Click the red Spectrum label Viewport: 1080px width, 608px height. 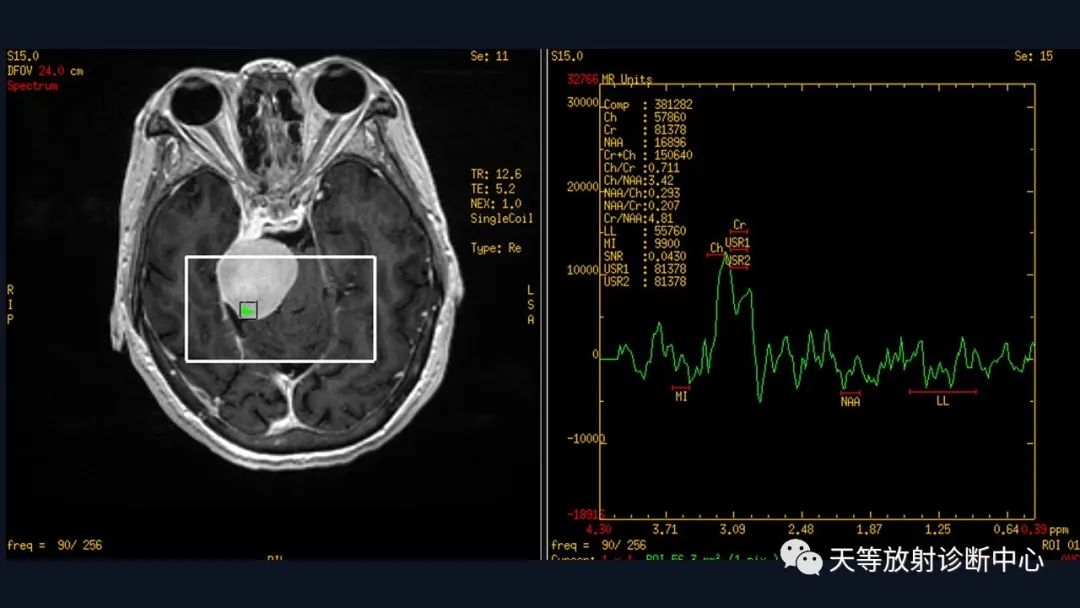click(32, 86)
